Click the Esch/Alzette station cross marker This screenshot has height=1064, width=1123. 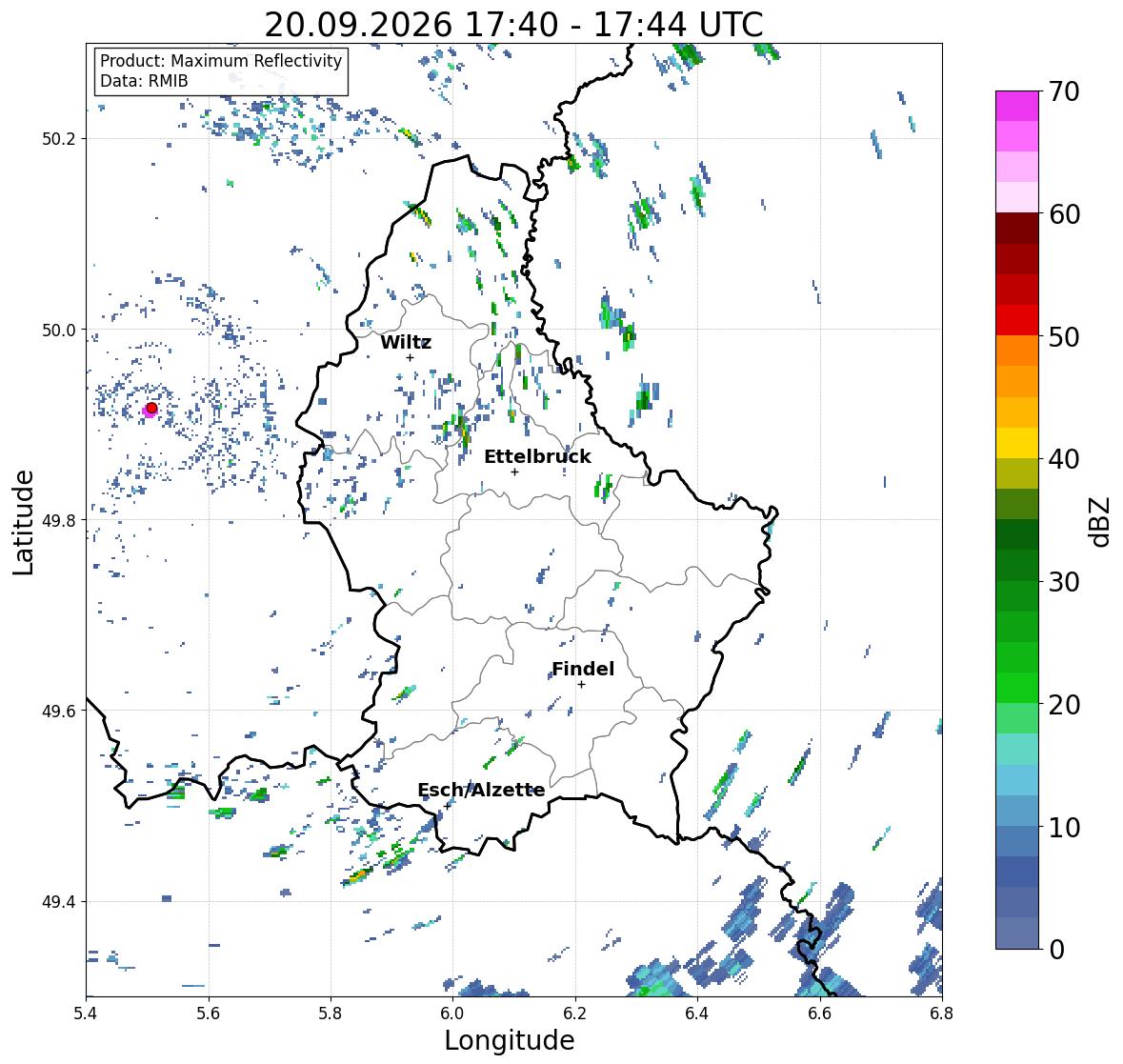[x=448, y=806]
